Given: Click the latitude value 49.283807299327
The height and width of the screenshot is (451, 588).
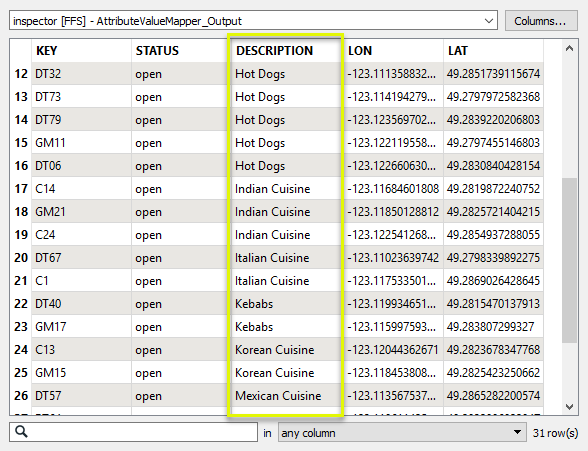Looking at the screenshot, I should click(x=490, y=327).
